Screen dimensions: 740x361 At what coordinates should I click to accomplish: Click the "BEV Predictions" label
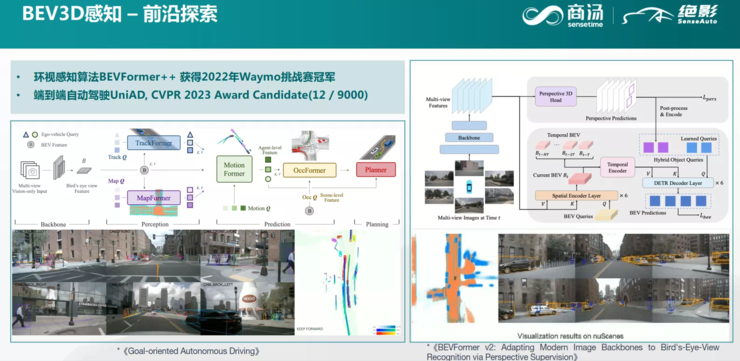pyautogui.click(x=648, y=213)
